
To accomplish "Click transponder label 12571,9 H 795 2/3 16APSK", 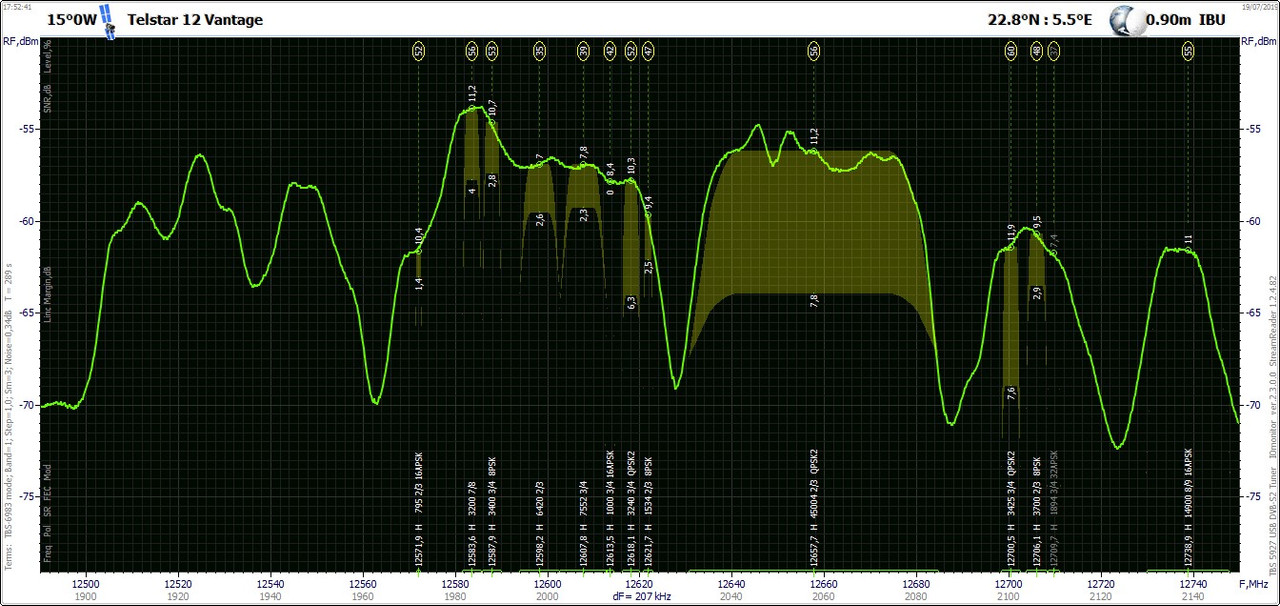I will point(419,509).
